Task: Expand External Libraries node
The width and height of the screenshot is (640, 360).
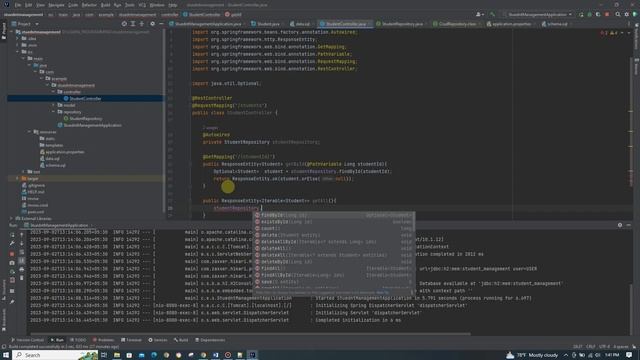Action: [x=11, y=219]
